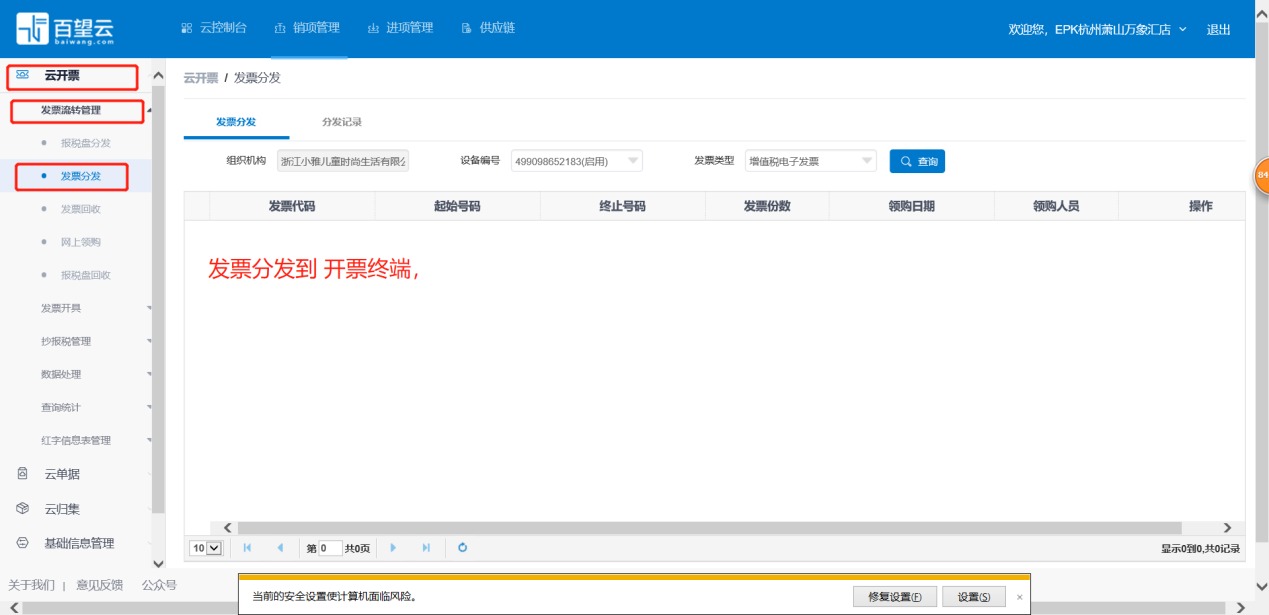The width and height of the screenshot is (1269, 615).
Task: Click the 关于我们 footer link
Action: (x=31, y=585)
